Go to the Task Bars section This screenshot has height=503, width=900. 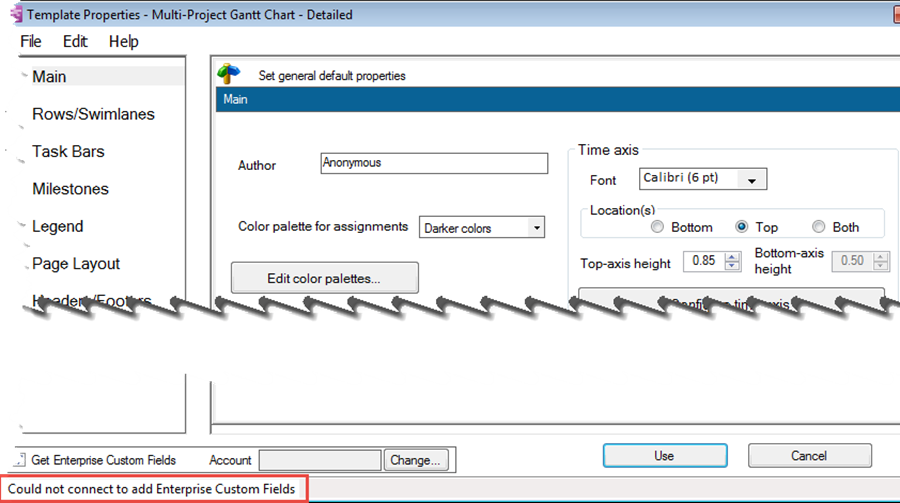tap(68, 151)
